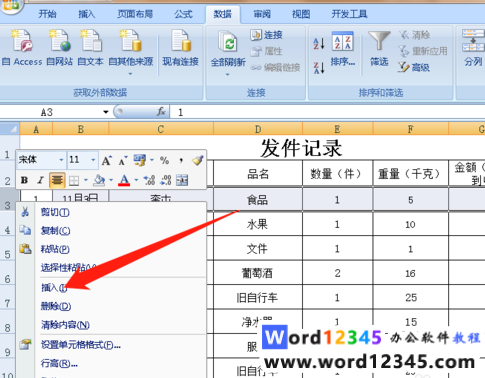Apply percent style in mini toolbar

(164, 161)
